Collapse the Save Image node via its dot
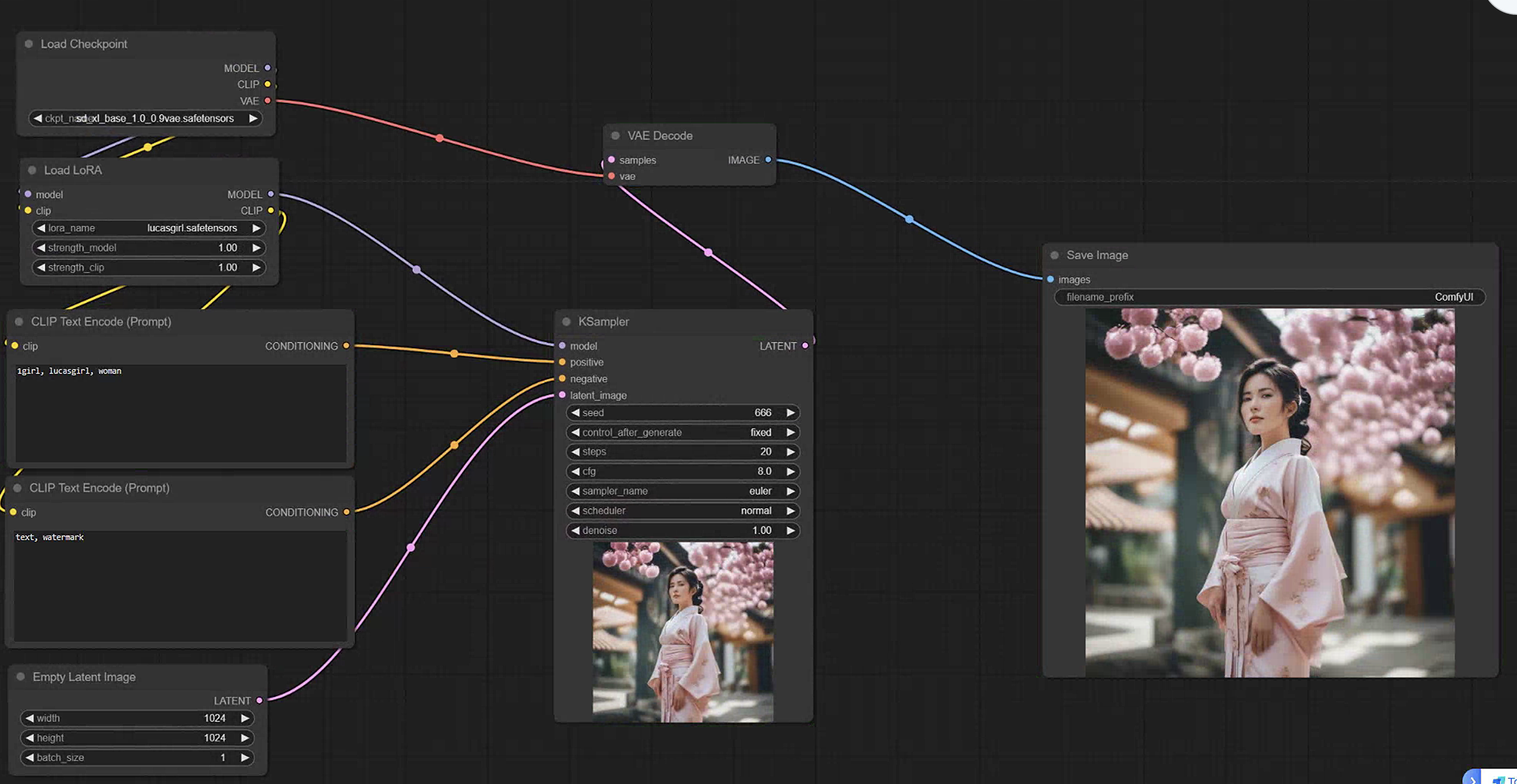The height and width of the screenshot is (784, 1517). click(x=1055, y=255)
